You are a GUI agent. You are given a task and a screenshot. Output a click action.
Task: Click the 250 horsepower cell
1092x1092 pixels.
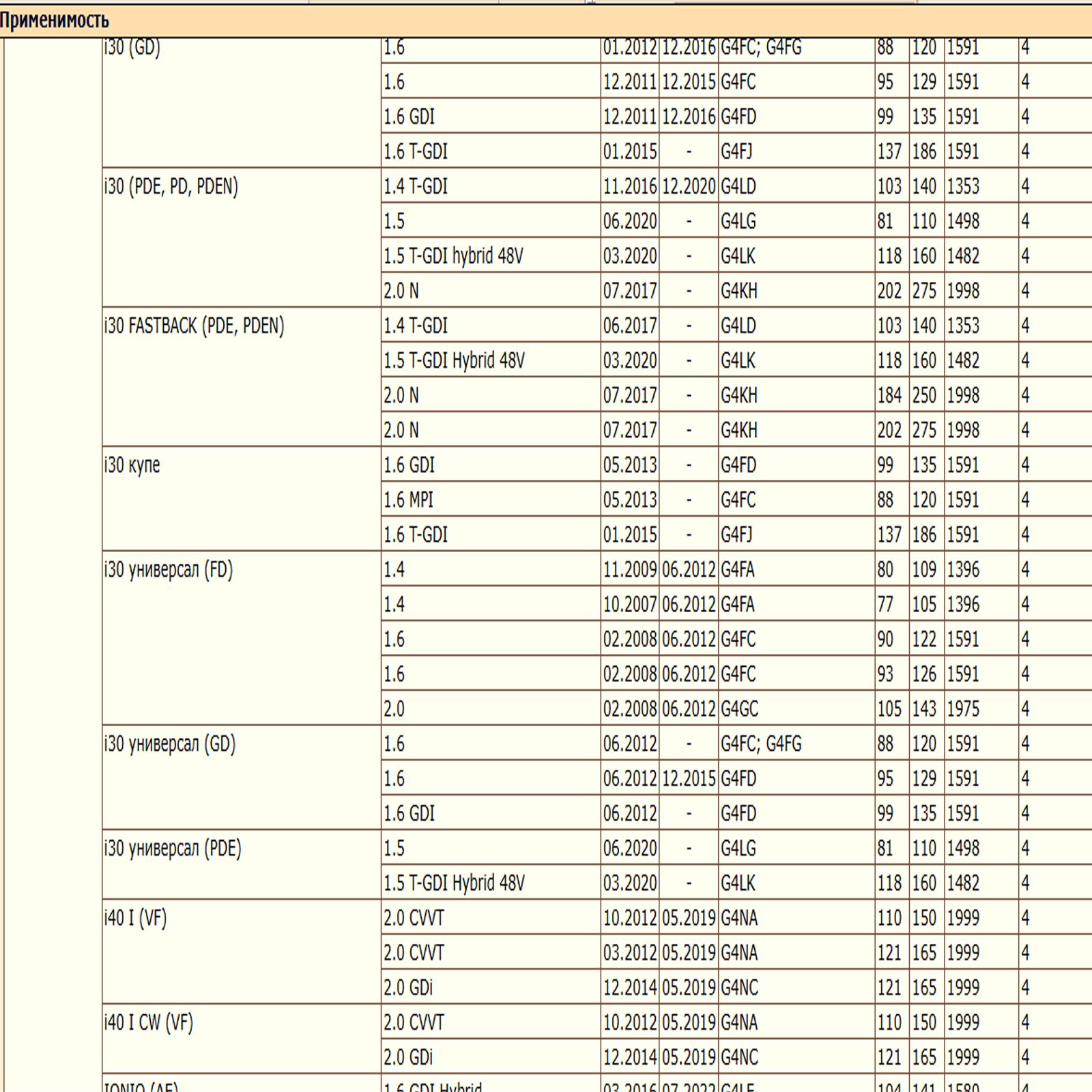coord(924,396)
